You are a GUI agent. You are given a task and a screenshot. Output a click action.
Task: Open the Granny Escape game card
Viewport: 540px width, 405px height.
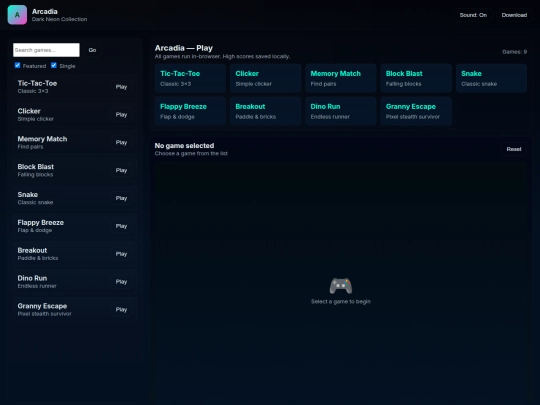coord(416,111)
